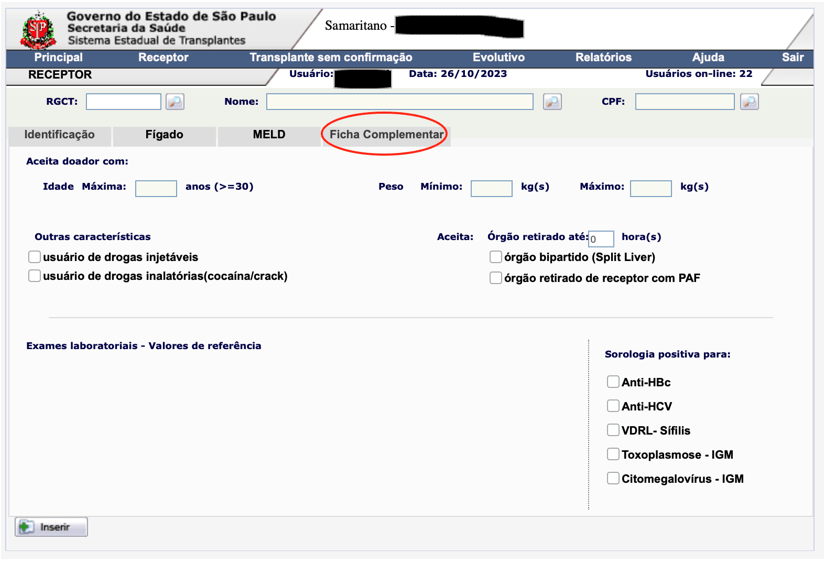
Task: Toggle Citomegalovírus - IGM checkbox
Action: pyautogui.click(x=613, y=479)
